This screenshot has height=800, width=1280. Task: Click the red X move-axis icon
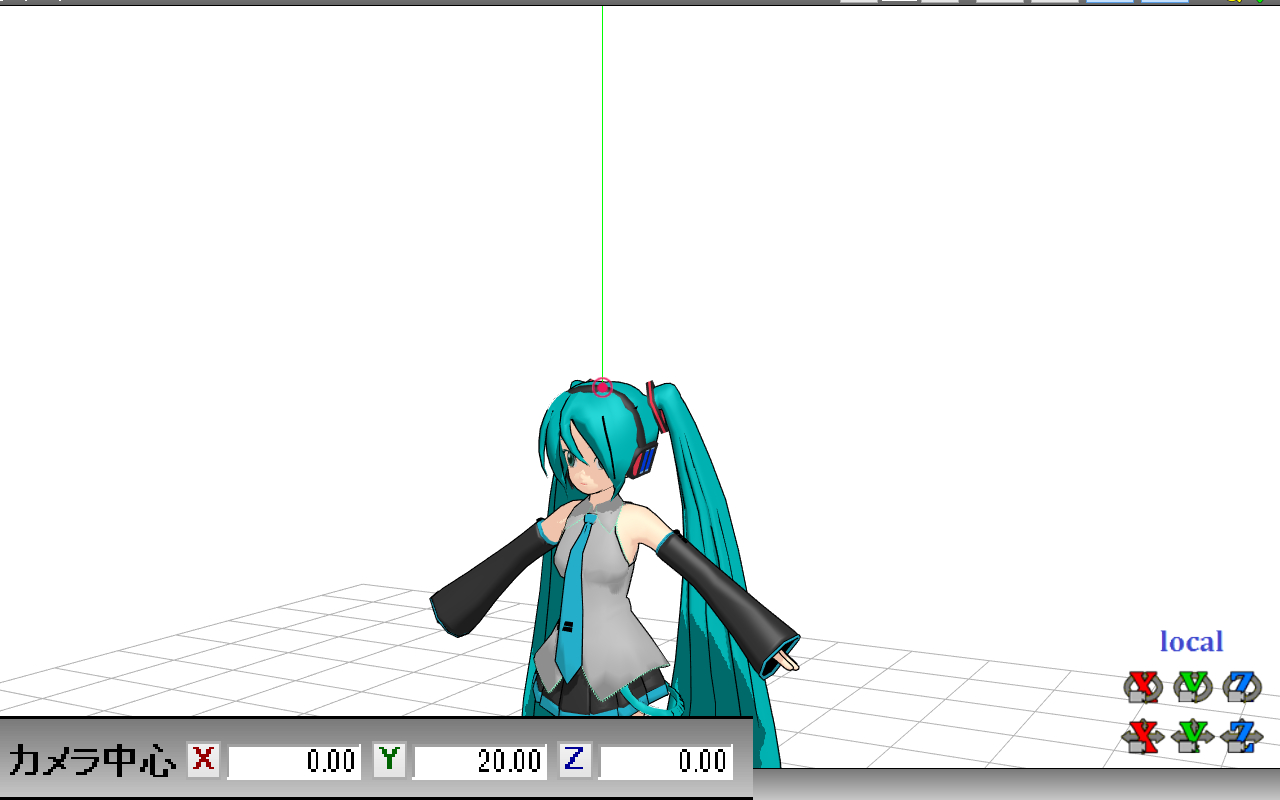click(1142, 736)
